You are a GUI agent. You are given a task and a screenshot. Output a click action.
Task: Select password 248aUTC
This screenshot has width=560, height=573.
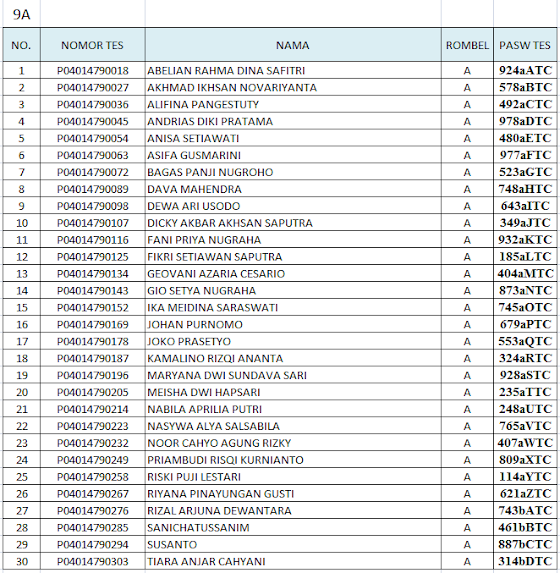click(x=525, y=409)
